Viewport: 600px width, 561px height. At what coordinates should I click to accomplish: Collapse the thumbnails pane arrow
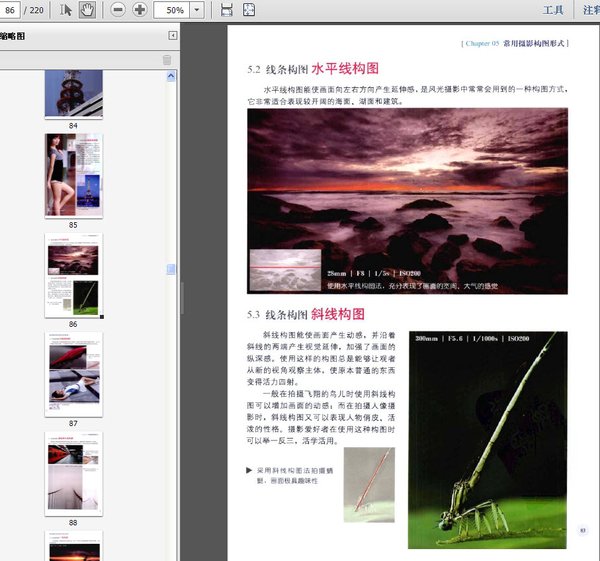pos(173,36)
